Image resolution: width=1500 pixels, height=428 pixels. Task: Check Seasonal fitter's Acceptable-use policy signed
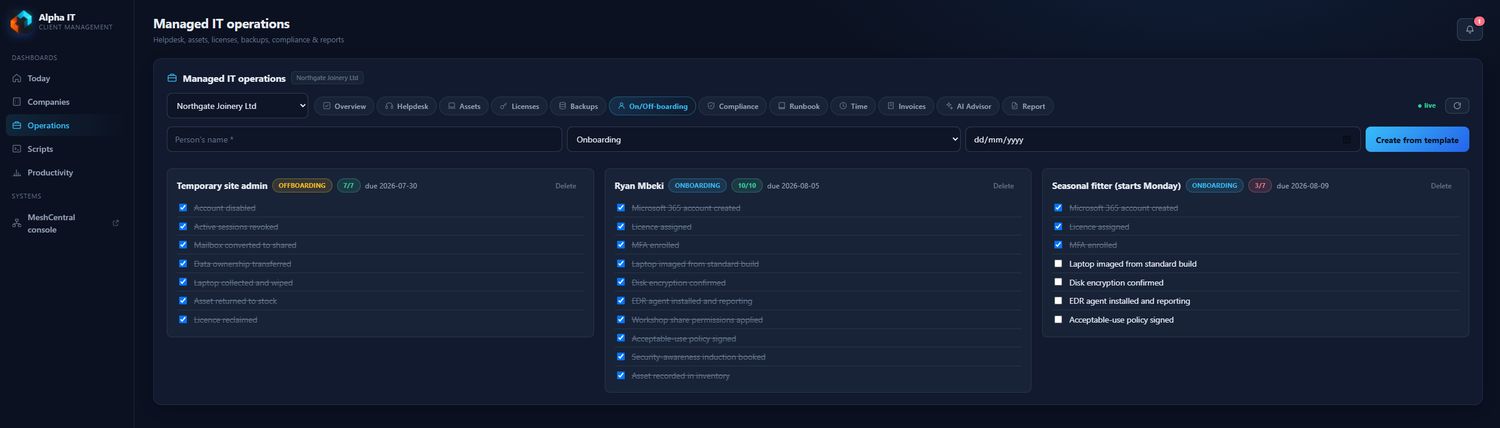1059,319
